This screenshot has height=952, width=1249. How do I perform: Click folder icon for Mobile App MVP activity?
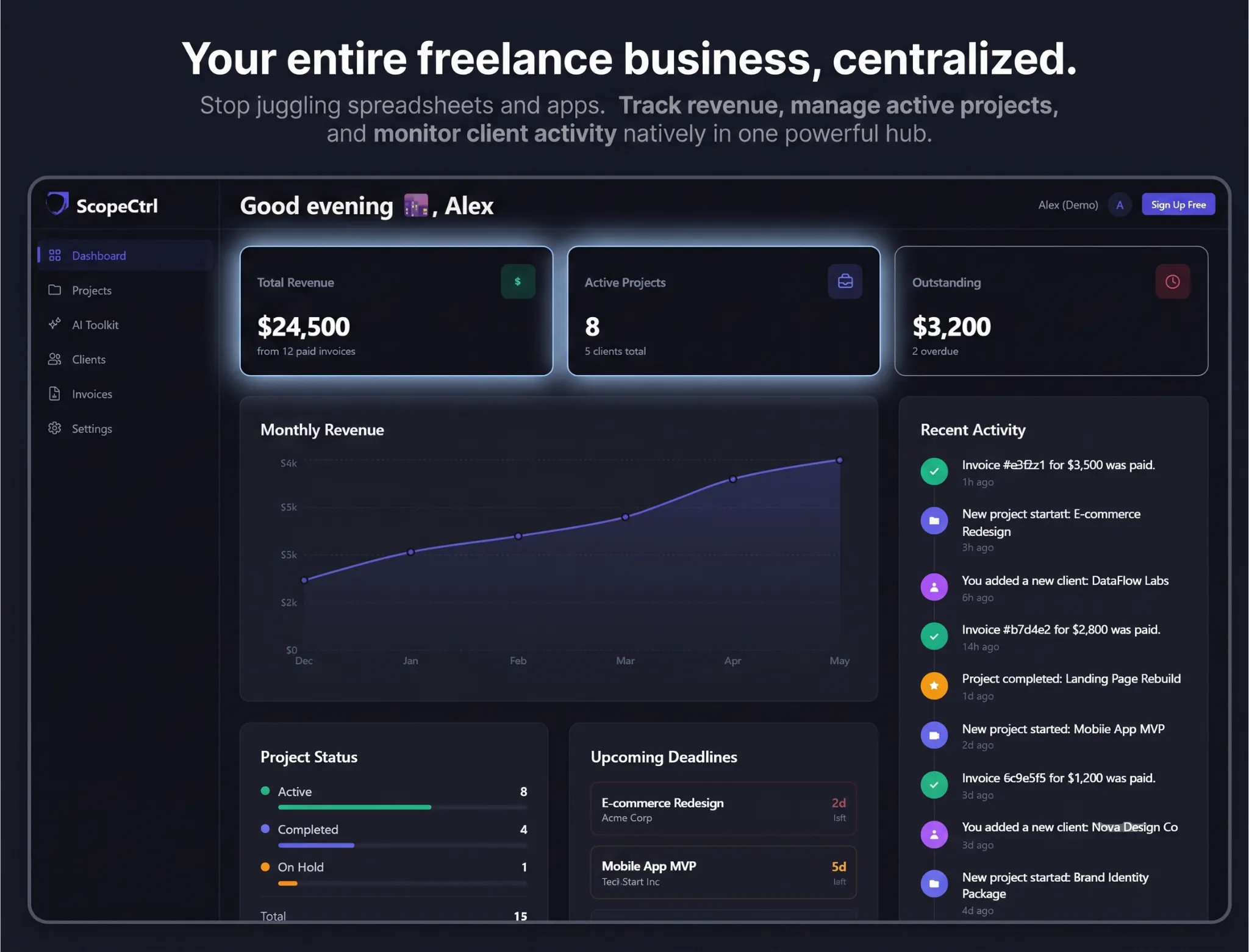[934, 735]
